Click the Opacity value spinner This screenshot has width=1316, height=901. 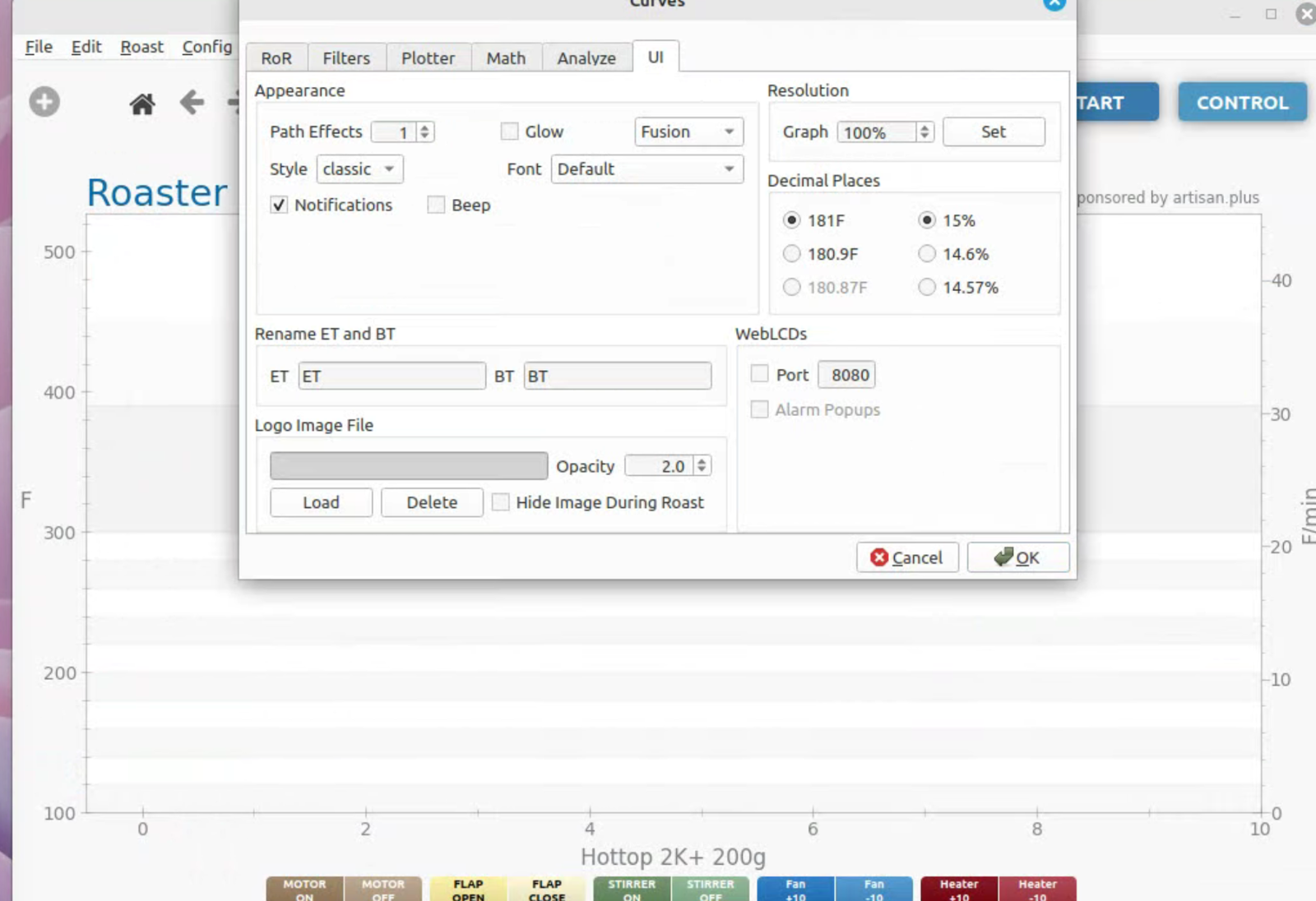[x=667, y=466]
